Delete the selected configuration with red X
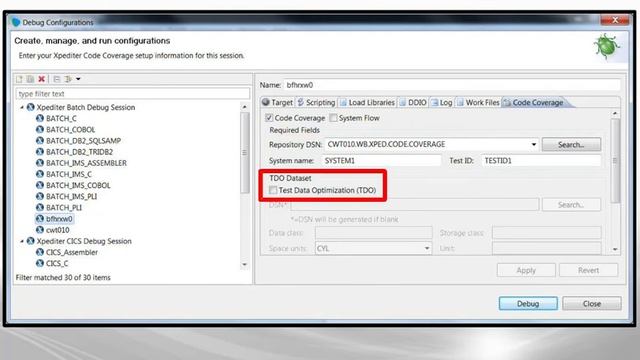This screenshot has height=360, width=640. (42, 79)
